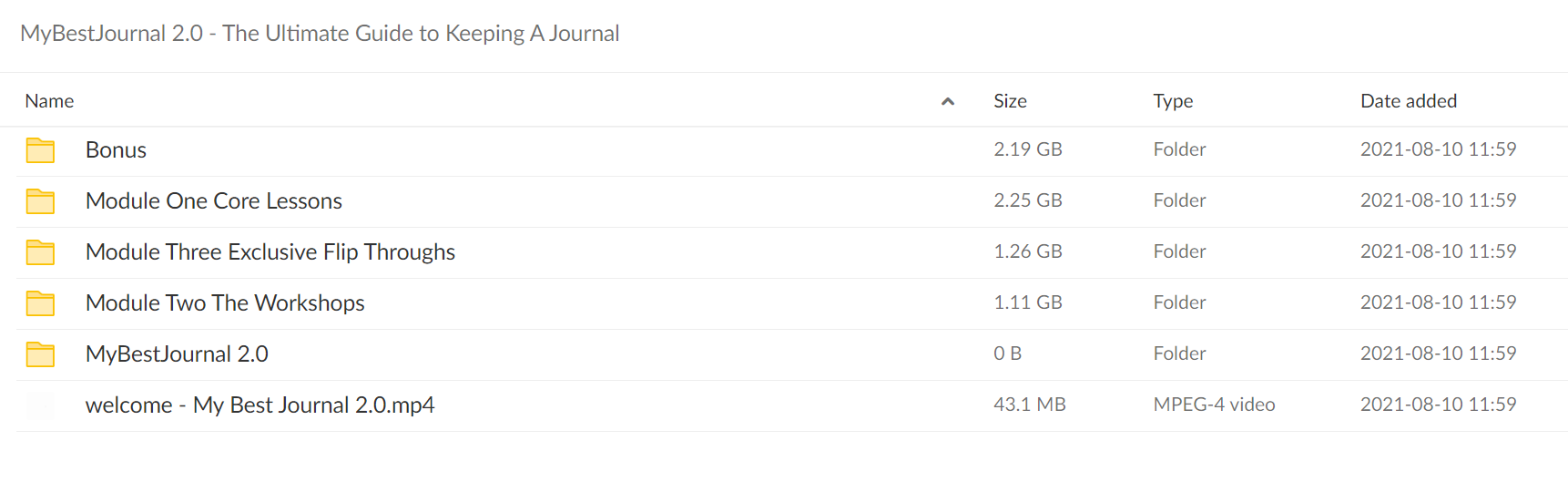Sort the list by the Name header
1568x492 pixels.
pyautogui.click(x=49, y=101)
